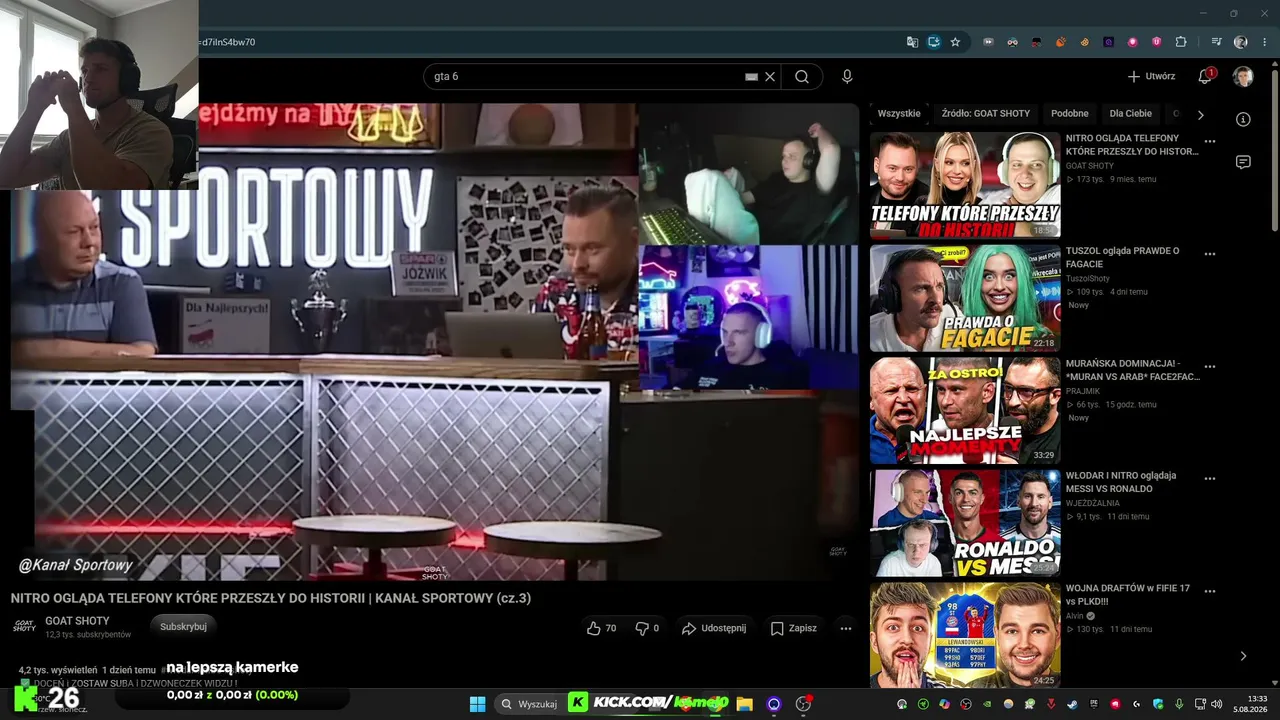This screenshot has width=1280, height=720.
Task: Clear the search text with the X
Action: pyautogui.click(x=770, y=76)
